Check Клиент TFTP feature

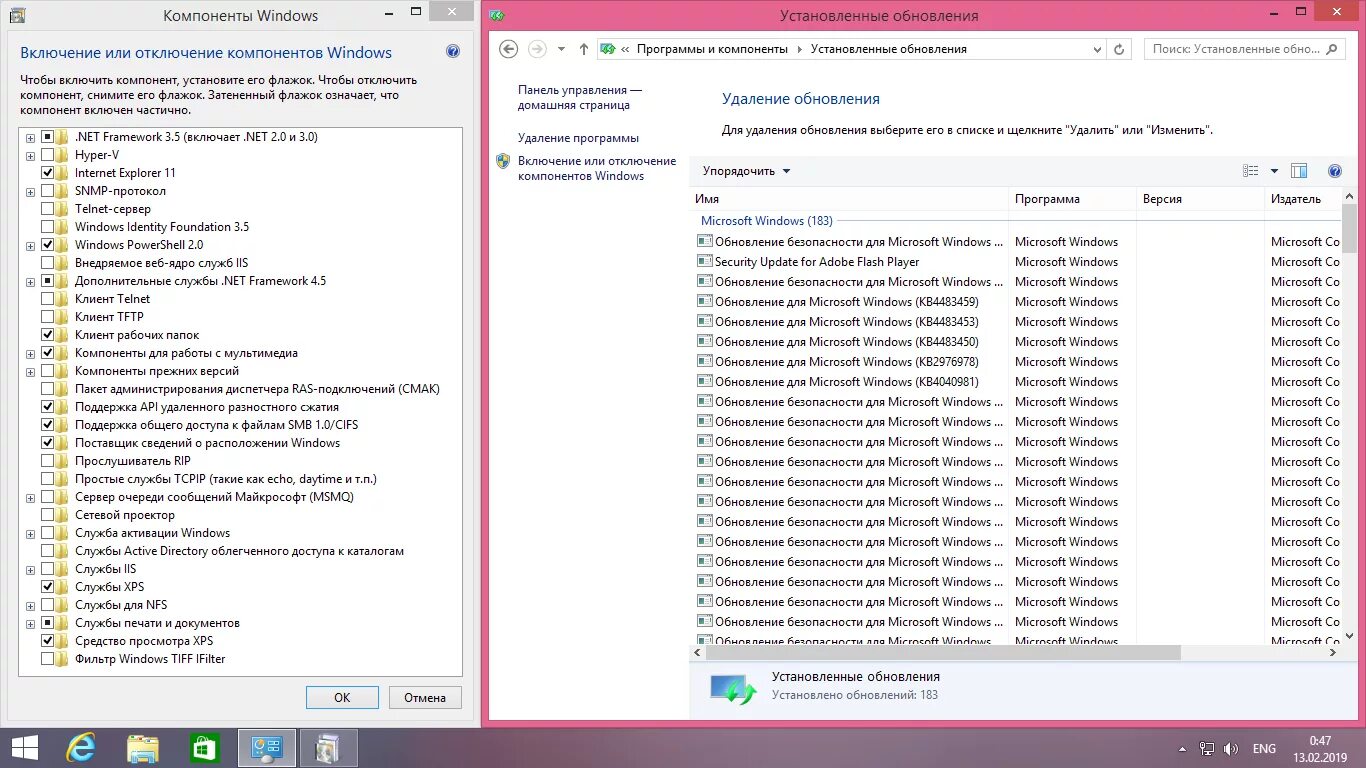pos(47,317)
